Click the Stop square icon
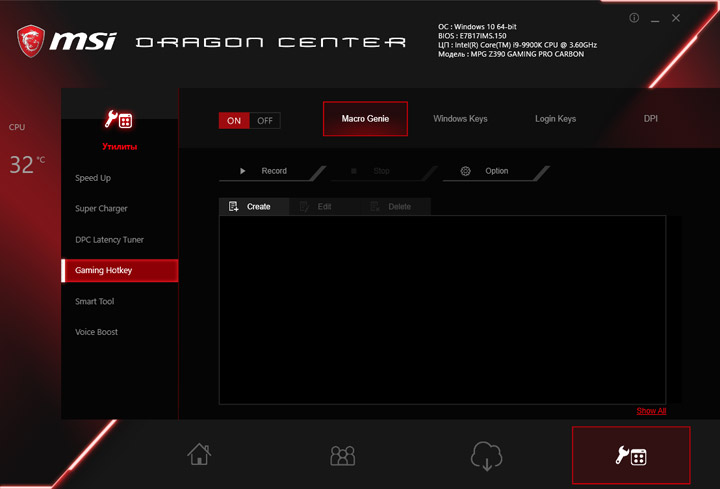The image size is (720, 489). (x=354, y=171)
